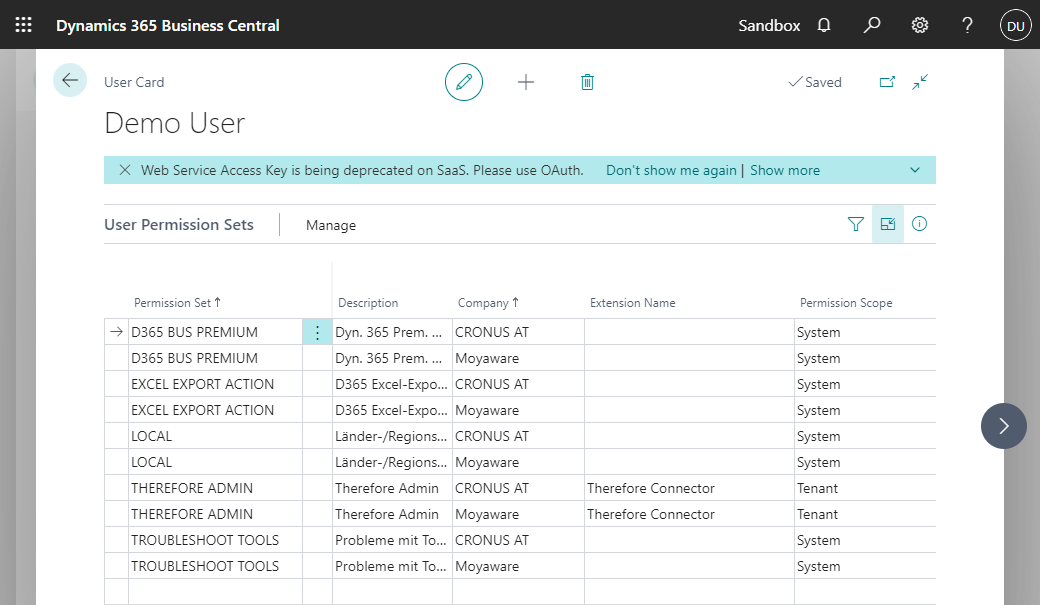Open the card in new window
This screenshot has width=1040, height=605.
tap(887, 82)
